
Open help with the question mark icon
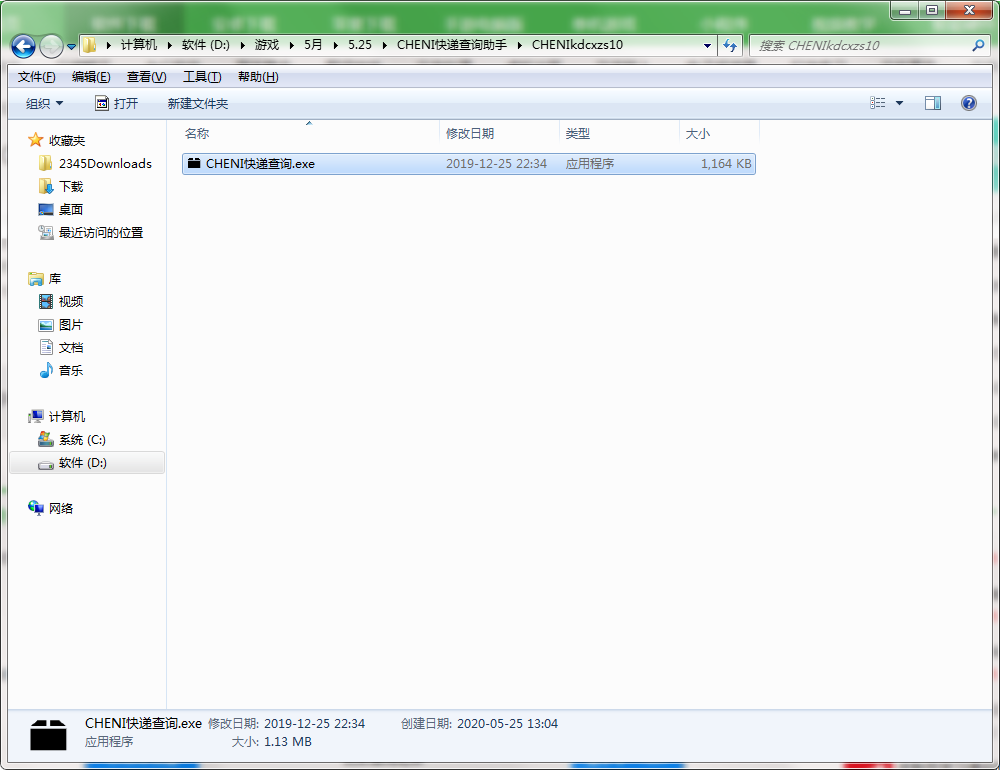(969, 103)
